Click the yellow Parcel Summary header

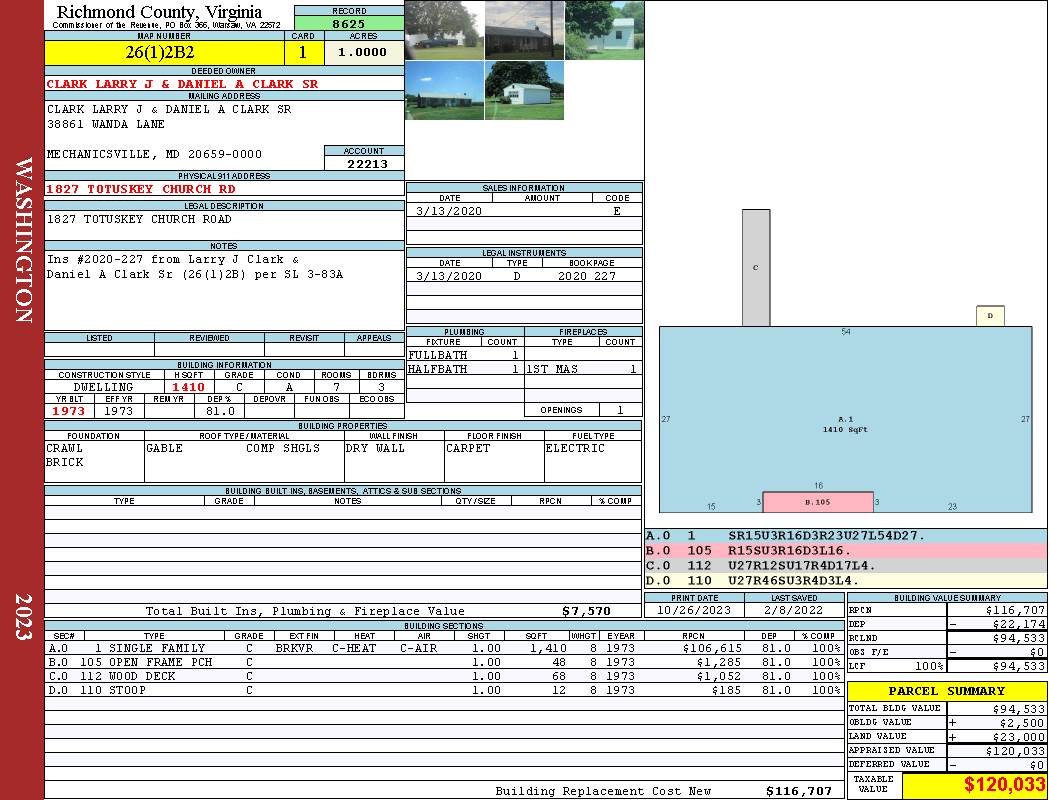[x=947, y=691]
